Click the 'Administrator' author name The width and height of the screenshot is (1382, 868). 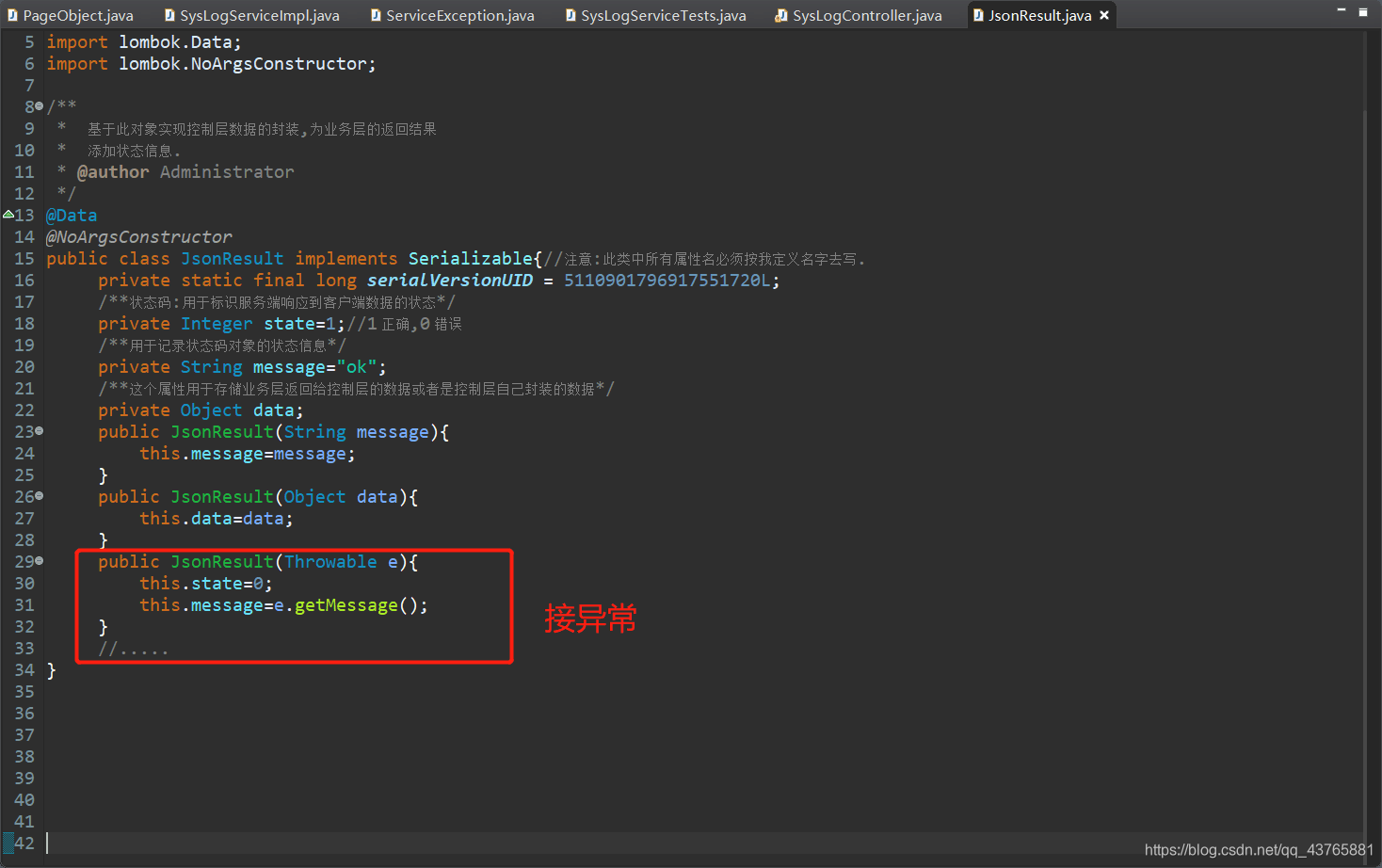227,172
